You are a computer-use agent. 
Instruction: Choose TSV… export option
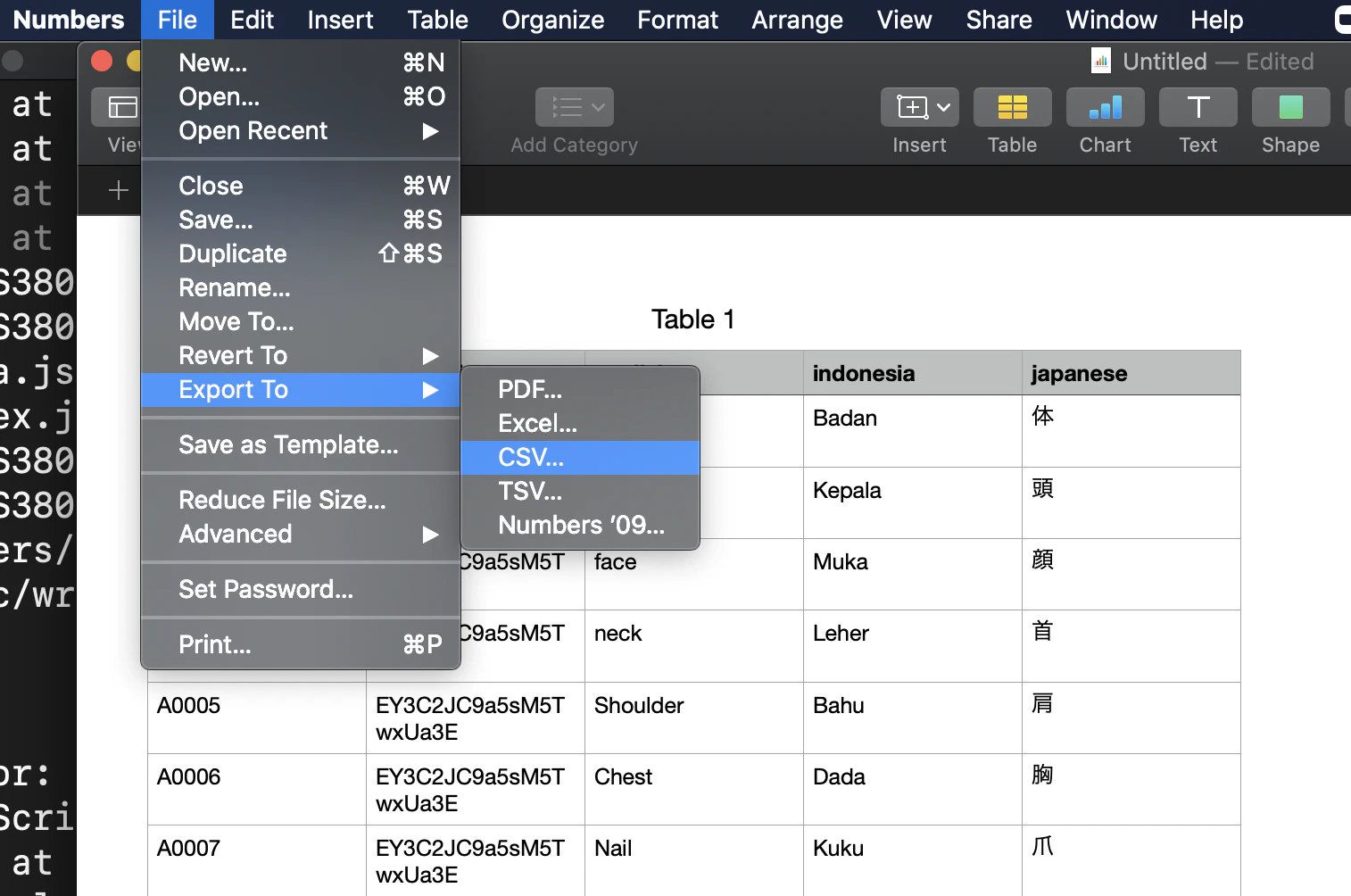pos(580,491)
